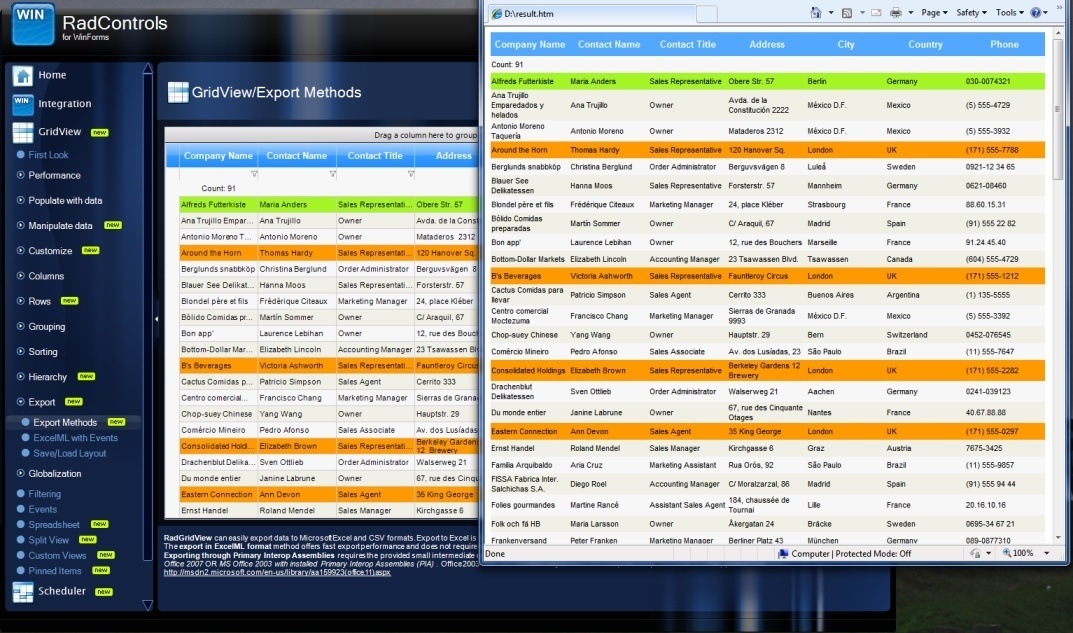This screenshot has width=1073, height=633.
Task: Open the browser Safety menu
Action: (x=971, y=12)
